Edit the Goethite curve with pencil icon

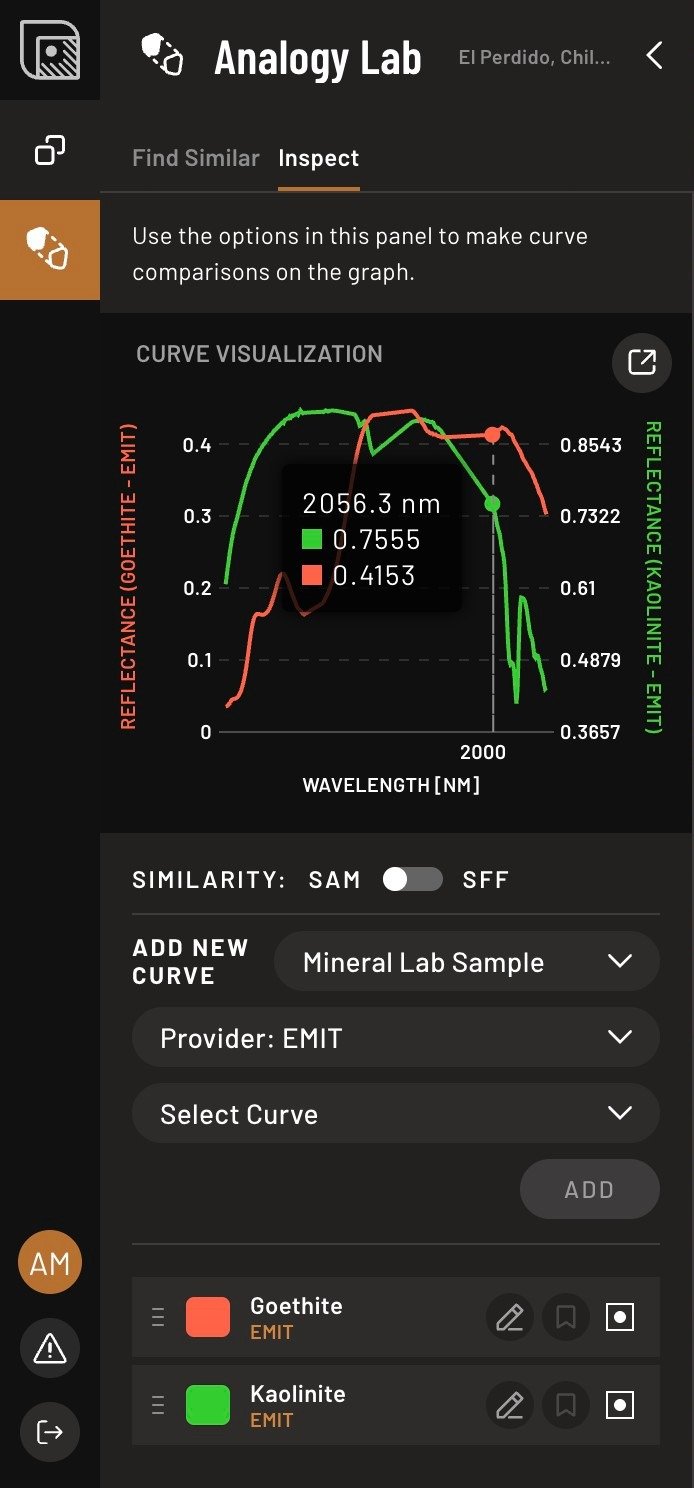click(x=510, y=1318)
